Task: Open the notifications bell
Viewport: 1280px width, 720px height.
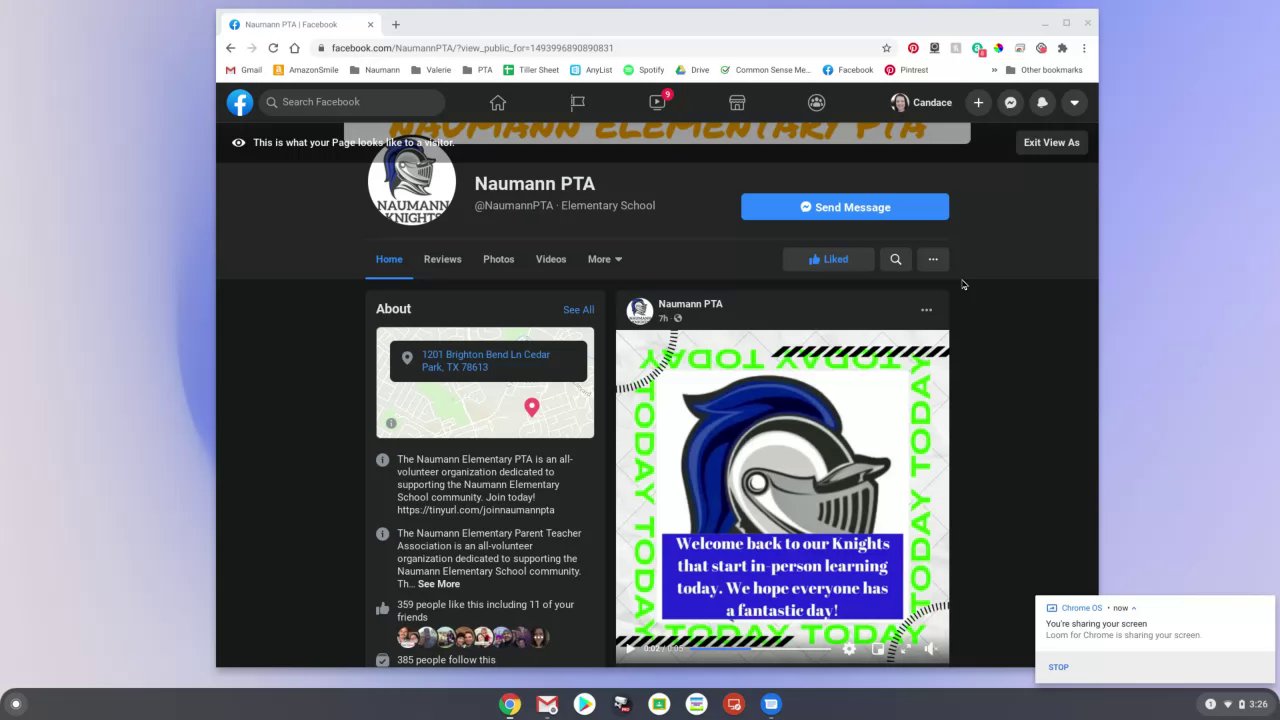Action: pyautogui.click(x=1042, y=102)
